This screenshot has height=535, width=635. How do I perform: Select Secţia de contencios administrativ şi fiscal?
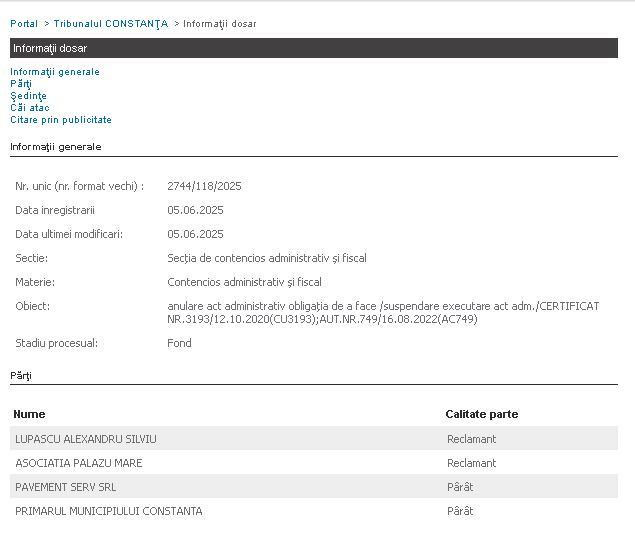tap(267, 258)
